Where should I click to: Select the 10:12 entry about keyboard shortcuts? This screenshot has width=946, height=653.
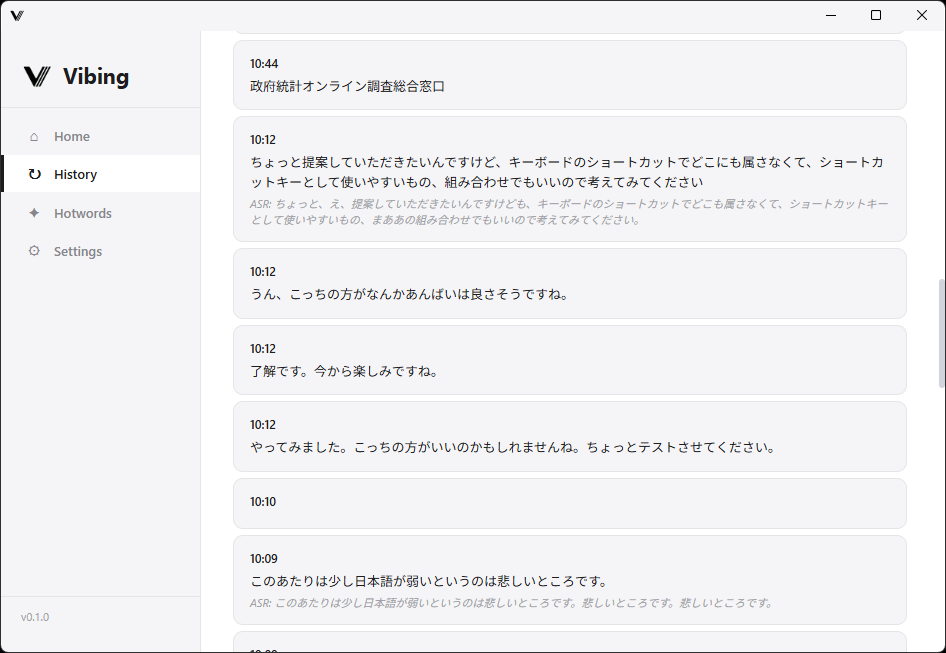(570, 180)
